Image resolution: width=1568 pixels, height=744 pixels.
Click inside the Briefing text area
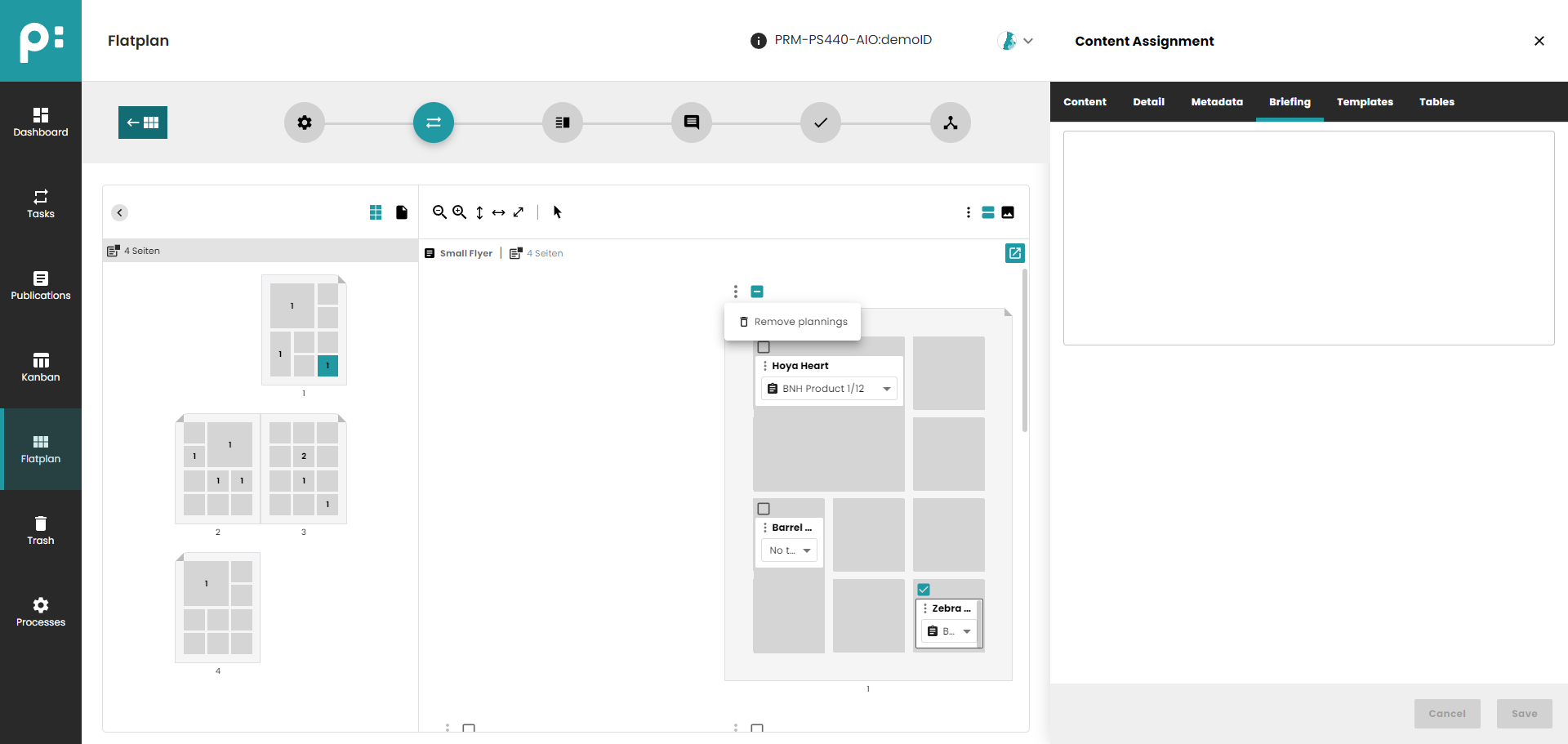pos(1308,238)
